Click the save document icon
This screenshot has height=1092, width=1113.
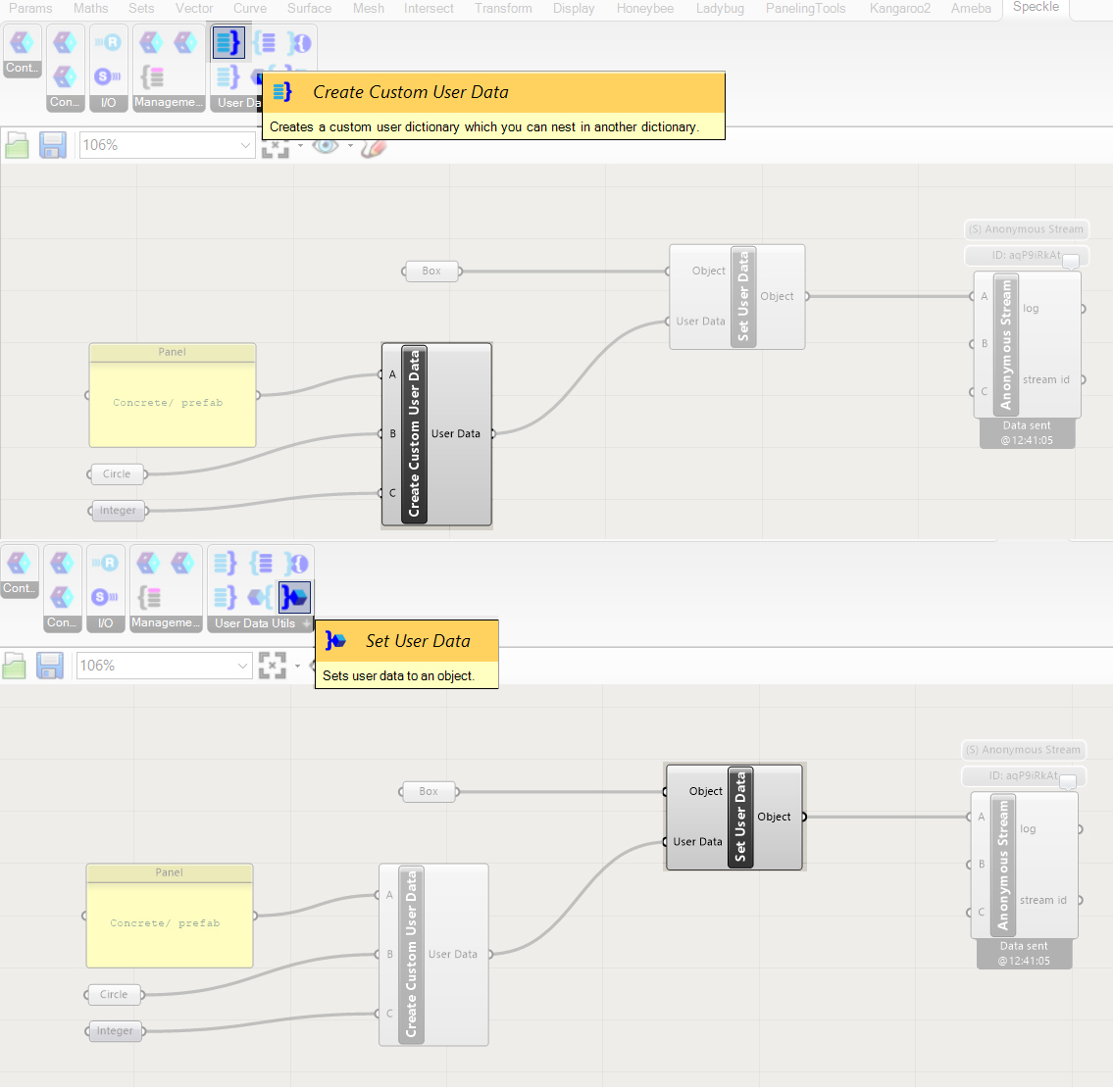pos(52,145)
